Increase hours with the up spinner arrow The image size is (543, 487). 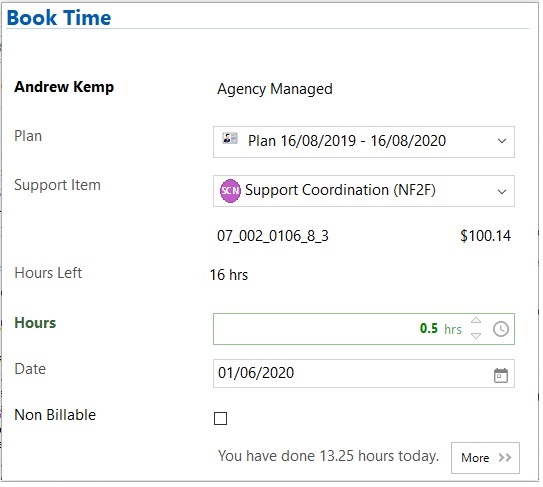click(476, 320)
